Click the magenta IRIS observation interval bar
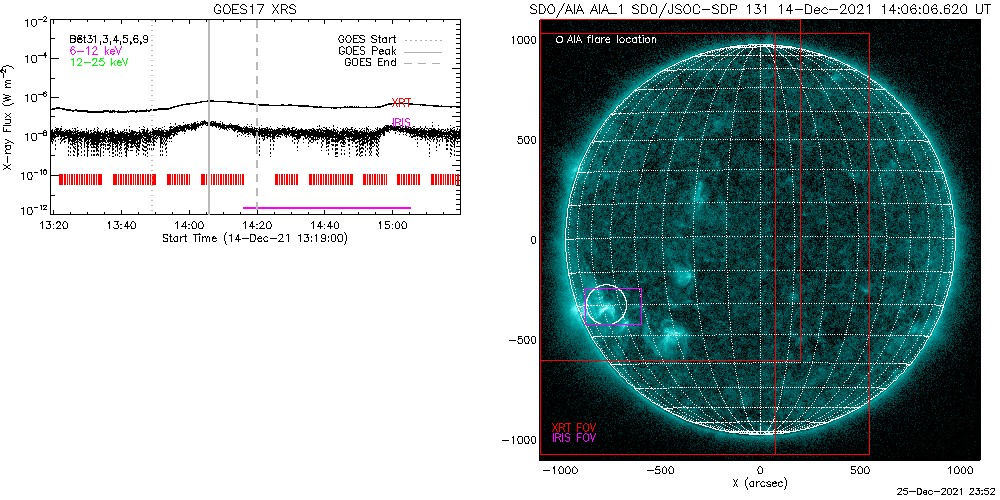Image resolution: width=1000 pixels, height=500 pixels. pyautogui.click(x=327, y=207)
